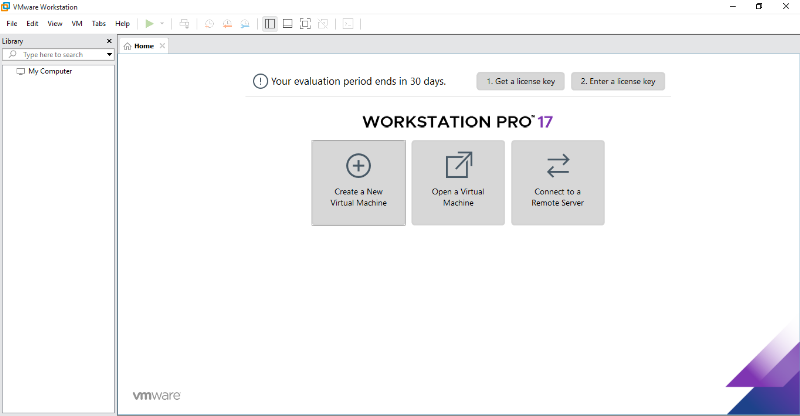Click the home icon on the Home tab
This screenshot has width=800, height=416.
(x=128, y=46)
